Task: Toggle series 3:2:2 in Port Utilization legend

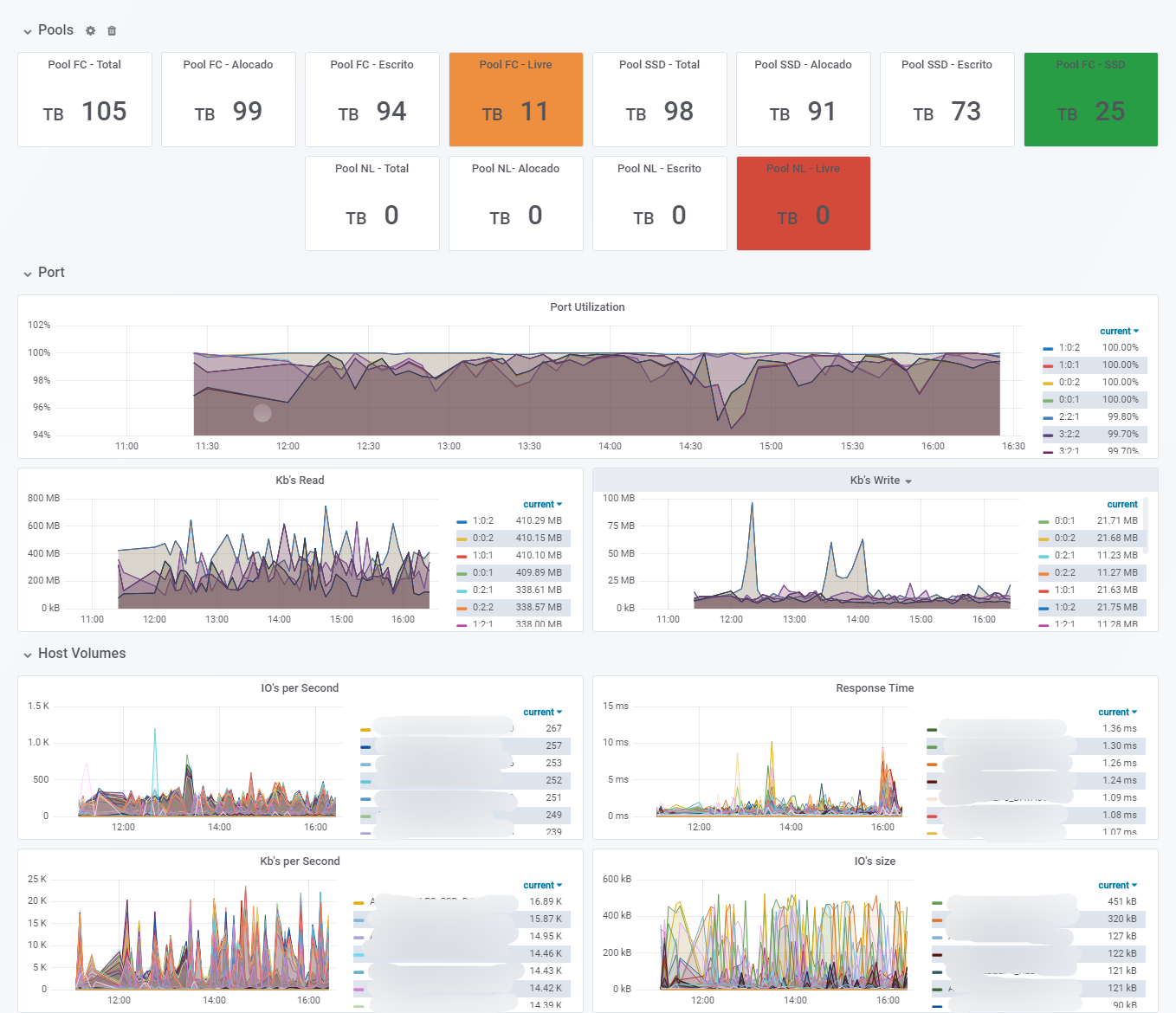Action: [x=1069, y=435]
